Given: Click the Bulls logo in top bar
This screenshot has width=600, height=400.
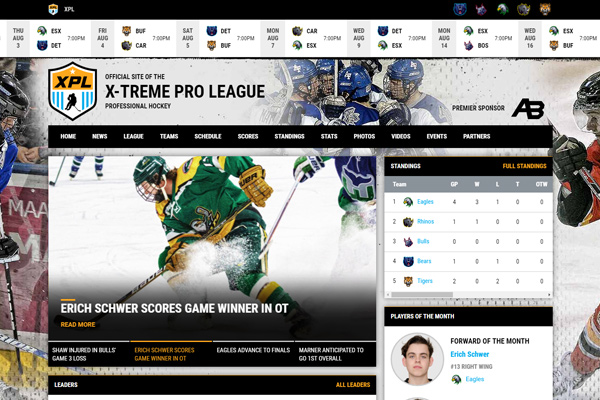Looking at the screenshot, I should tap(481, 9).
